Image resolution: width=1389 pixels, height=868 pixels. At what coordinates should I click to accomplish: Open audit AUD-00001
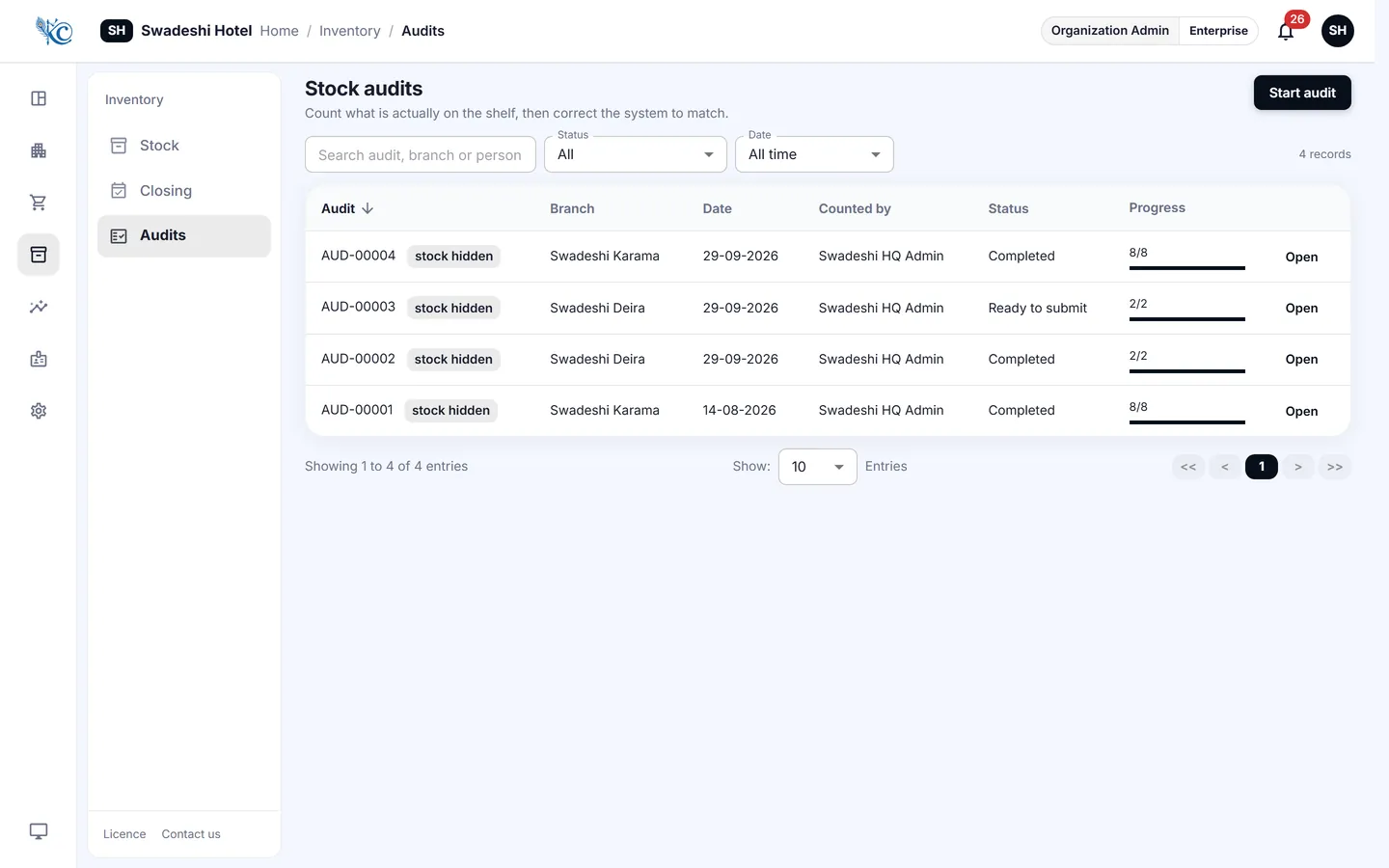(1301, 411)
